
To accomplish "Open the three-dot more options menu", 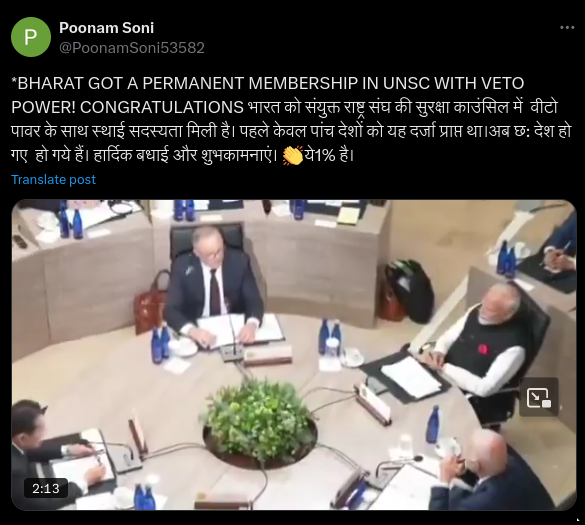I will pos(567,28).
